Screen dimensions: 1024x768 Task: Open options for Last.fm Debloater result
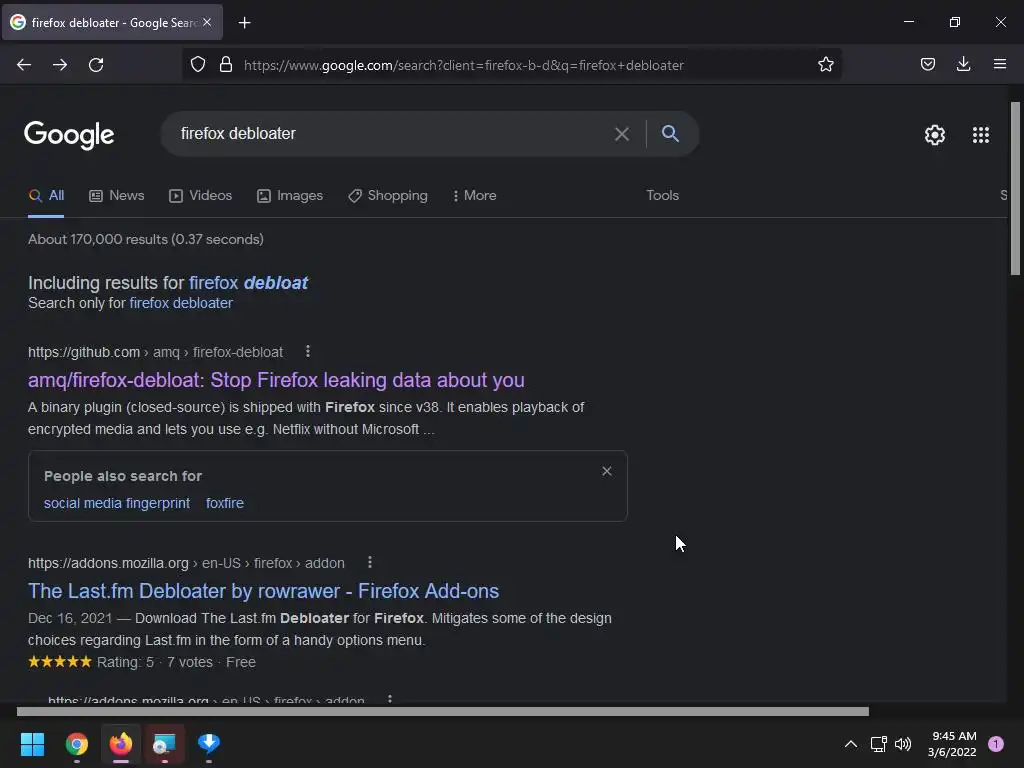click(370, 562)
